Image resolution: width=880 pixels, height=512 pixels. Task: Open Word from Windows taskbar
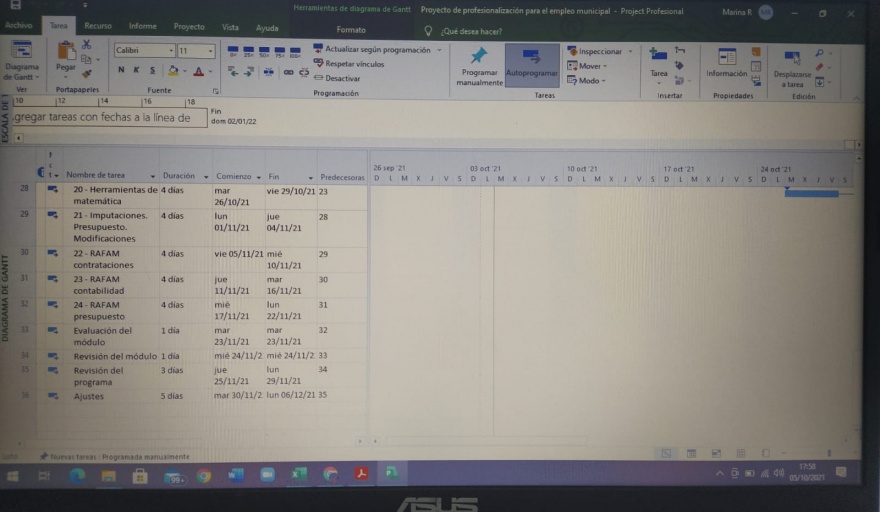coord(236,474)
